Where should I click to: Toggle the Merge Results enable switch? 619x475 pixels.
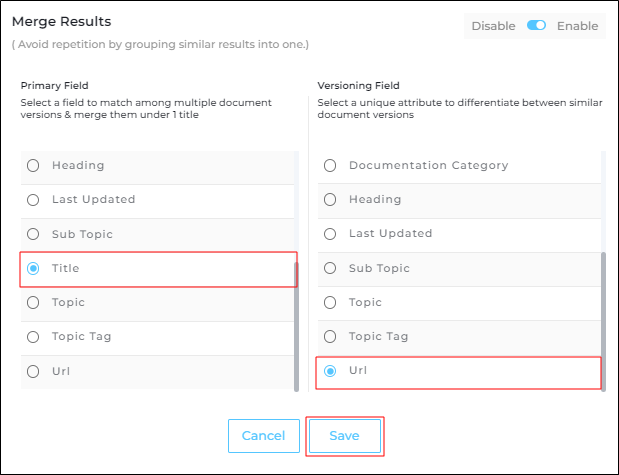[x=536, y=26]
